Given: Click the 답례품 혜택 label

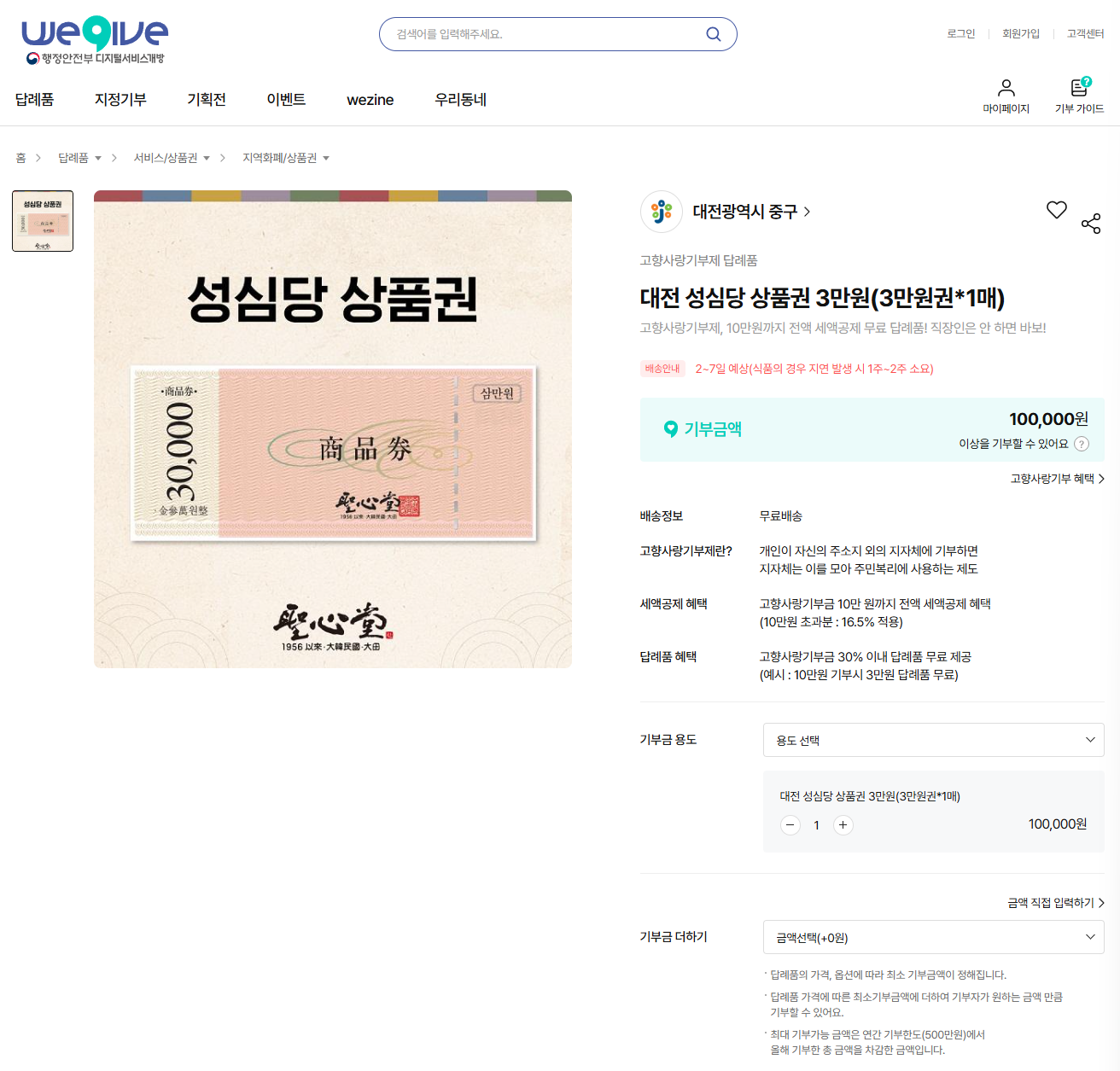Looking at the screenshot, I should coord(668,657).
